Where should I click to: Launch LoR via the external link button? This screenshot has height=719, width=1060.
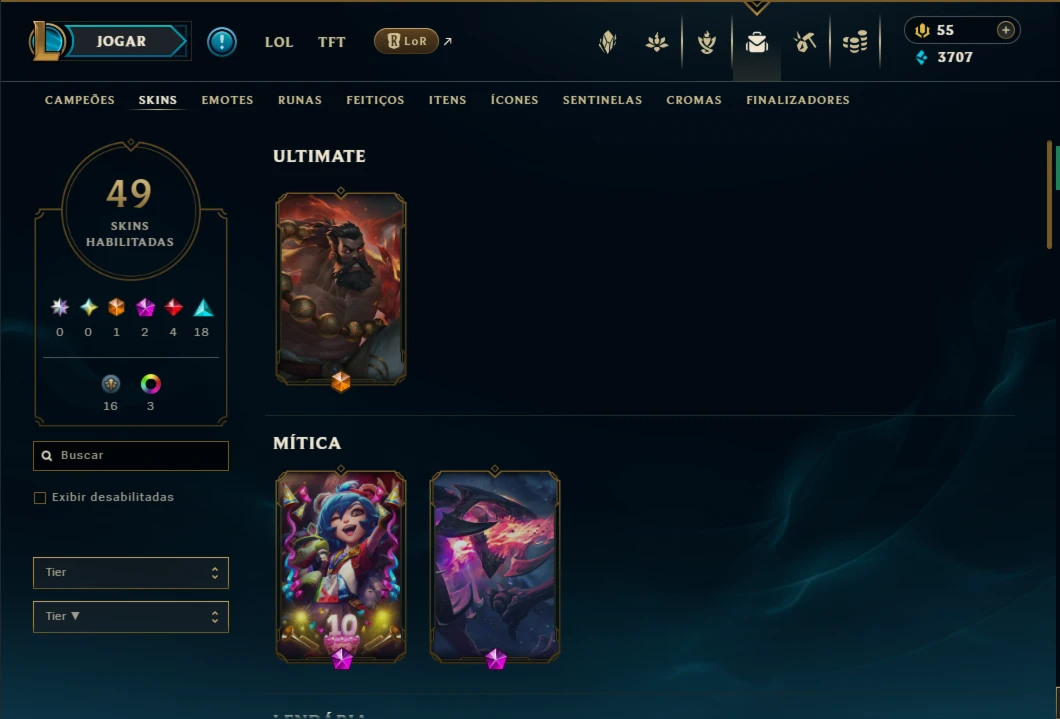tap(406, 41)
